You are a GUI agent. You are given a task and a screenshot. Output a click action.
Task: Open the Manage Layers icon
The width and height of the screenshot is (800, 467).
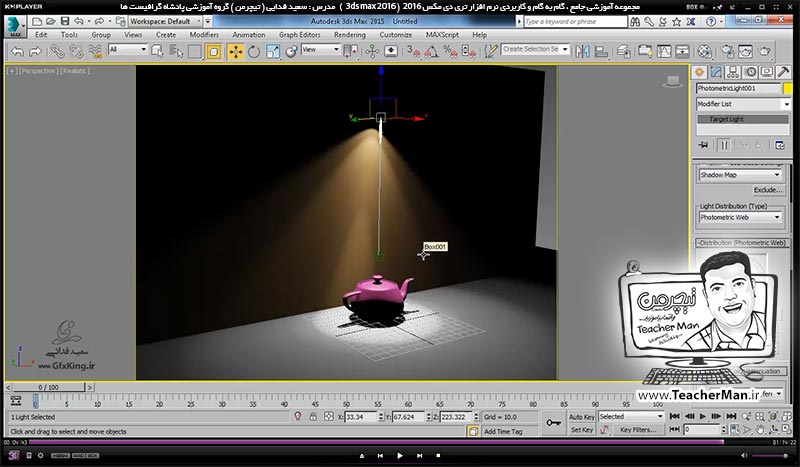(623, 51)
